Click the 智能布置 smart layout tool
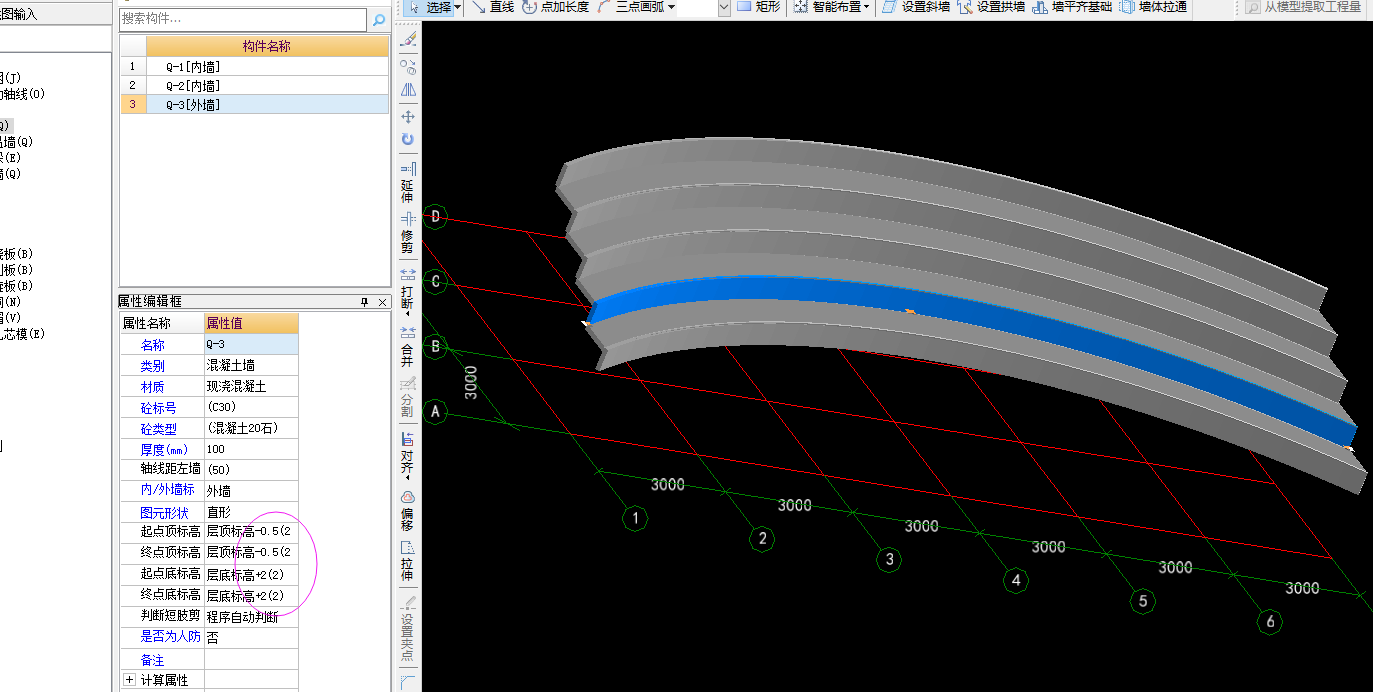This screenshot has height=692, width=1373. (825, 7)
